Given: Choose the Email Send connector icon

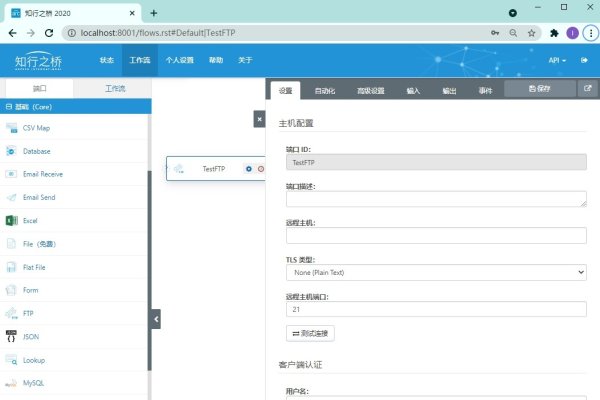Looking at the screenshot, I should (11, 198).
